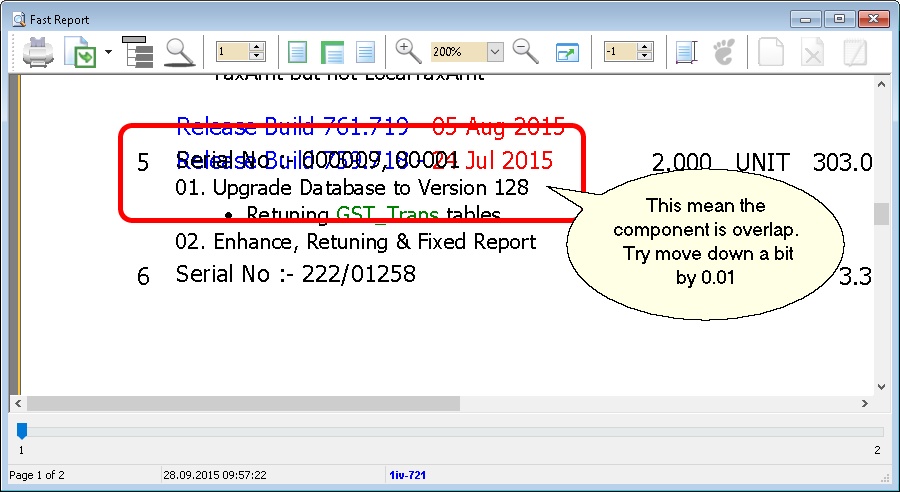Select whole page view mode

(298, 51)
